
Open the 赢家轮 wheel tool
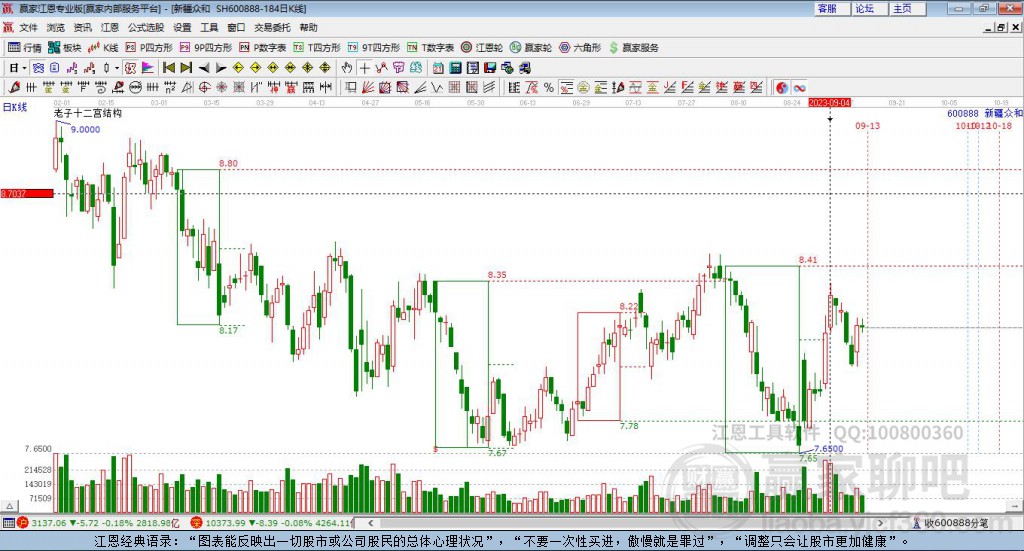pyautogui.click(x=531, y=48)
